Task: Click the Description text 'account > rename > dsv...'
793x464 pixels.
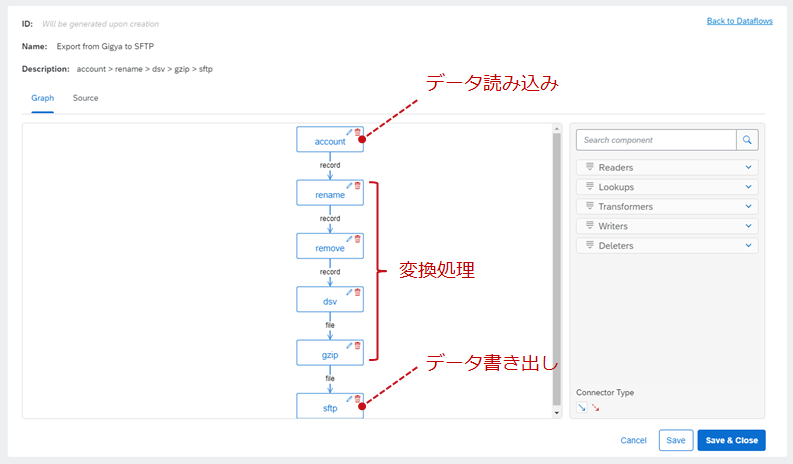Action: pyautogui.click(x=145, y=69)
